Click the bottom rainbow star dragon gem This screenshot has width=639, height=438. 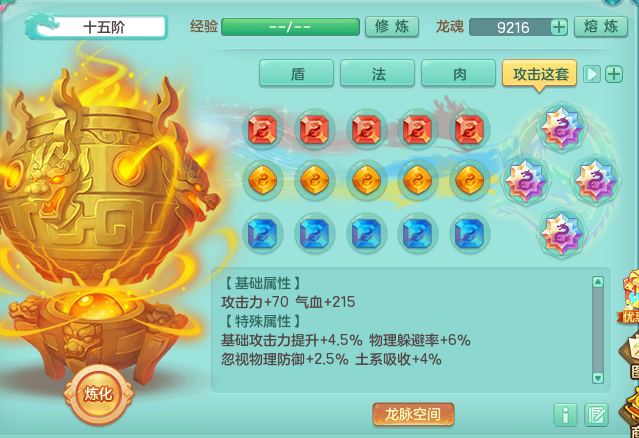[562, 233]
